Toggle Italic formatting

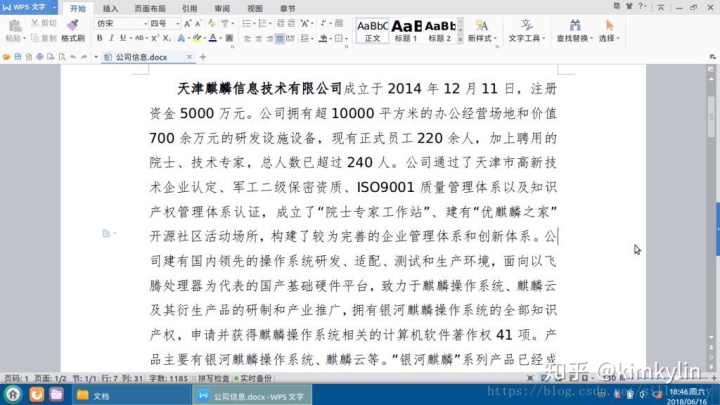[x=111, y=38]
